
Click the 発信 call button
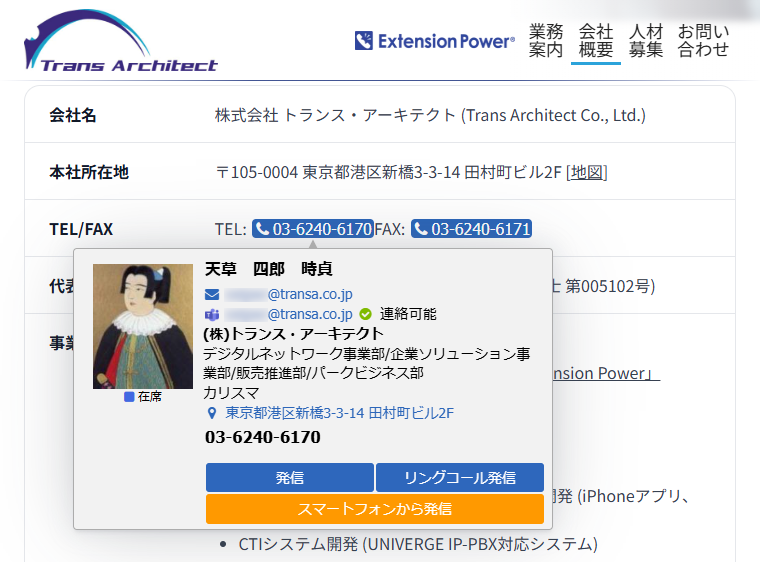pos(290,478)
